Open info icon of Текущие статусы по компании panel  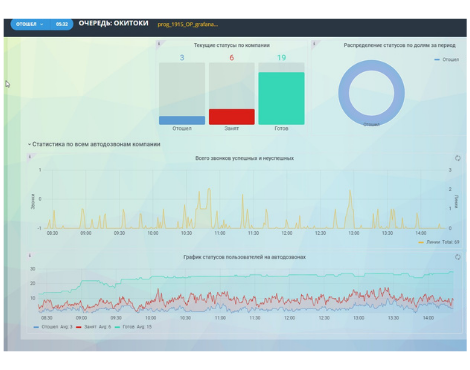[x=159, y=44]
